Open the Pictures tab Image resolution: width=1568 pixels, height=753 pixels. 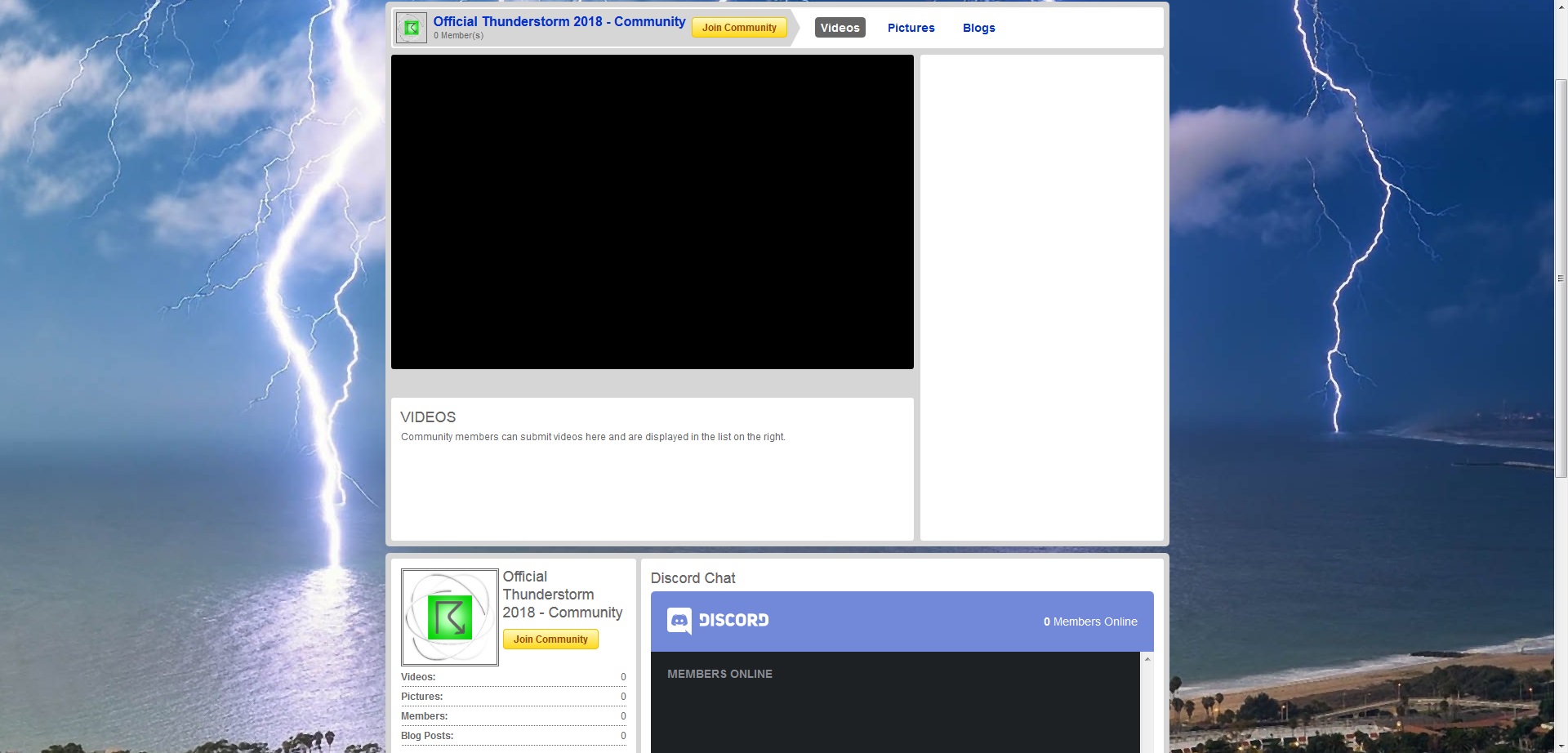click(x=911, y=28)
